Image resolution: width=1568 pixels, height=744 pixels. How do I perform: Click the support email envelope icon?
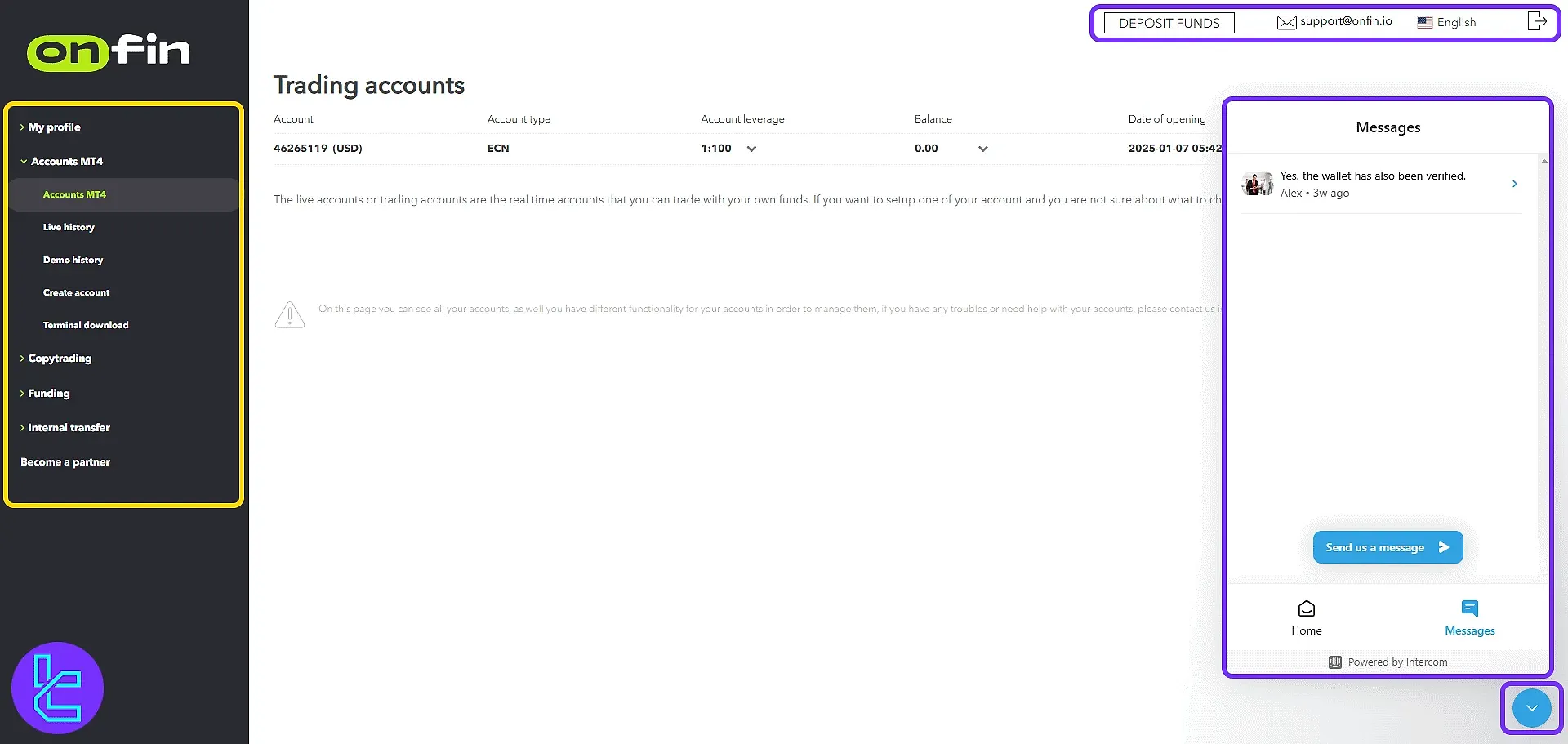pyautogui.click(x=1286, y=22)
